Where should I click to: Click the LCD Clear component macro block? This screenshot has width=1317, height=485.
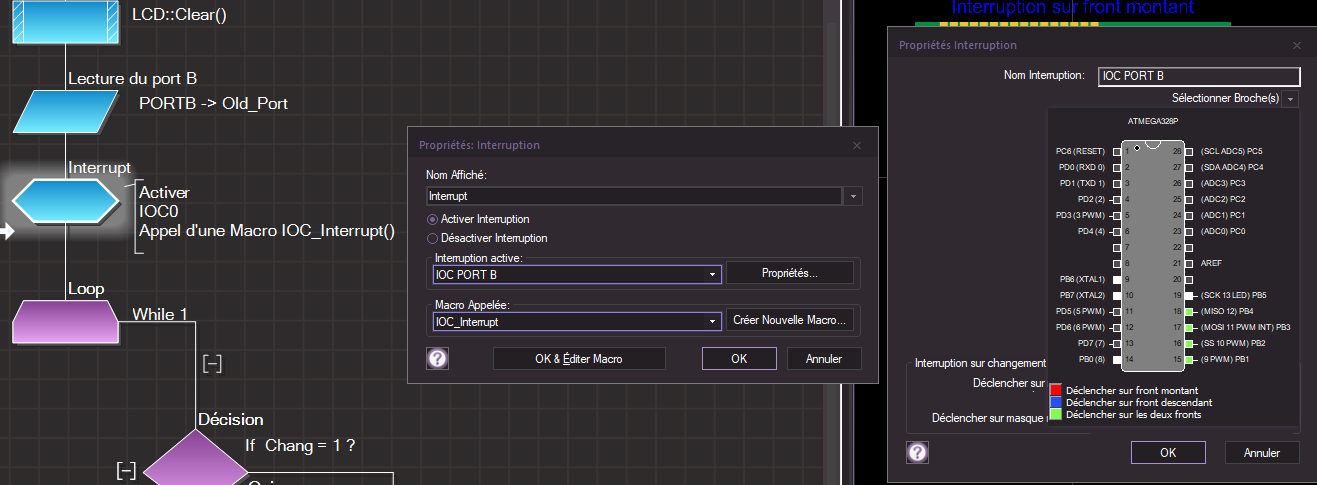tap(66, 20)
